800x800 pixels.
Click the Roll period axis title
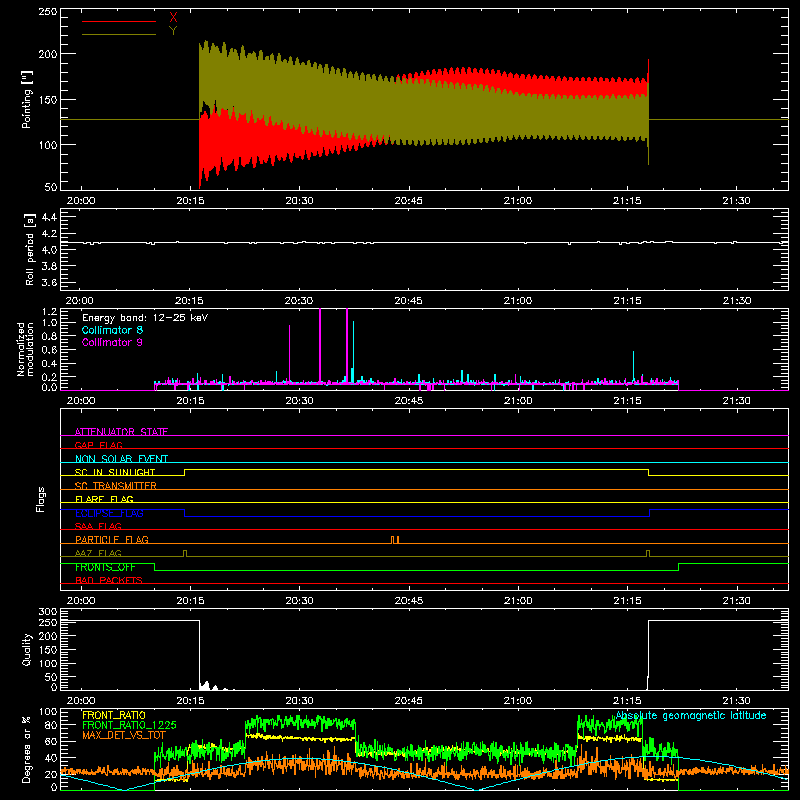coord(29,249)
